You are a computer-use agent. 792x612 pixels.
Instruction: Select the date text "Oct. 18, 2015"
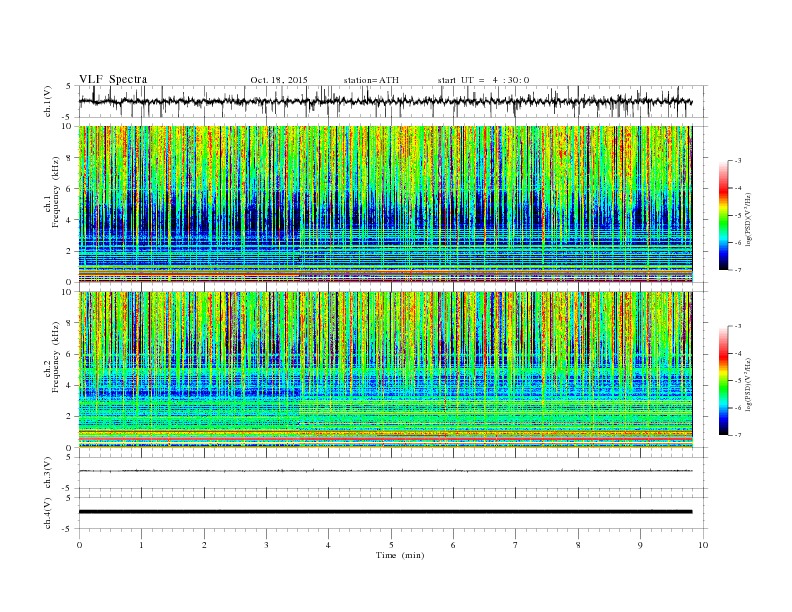tap(279, 80)
